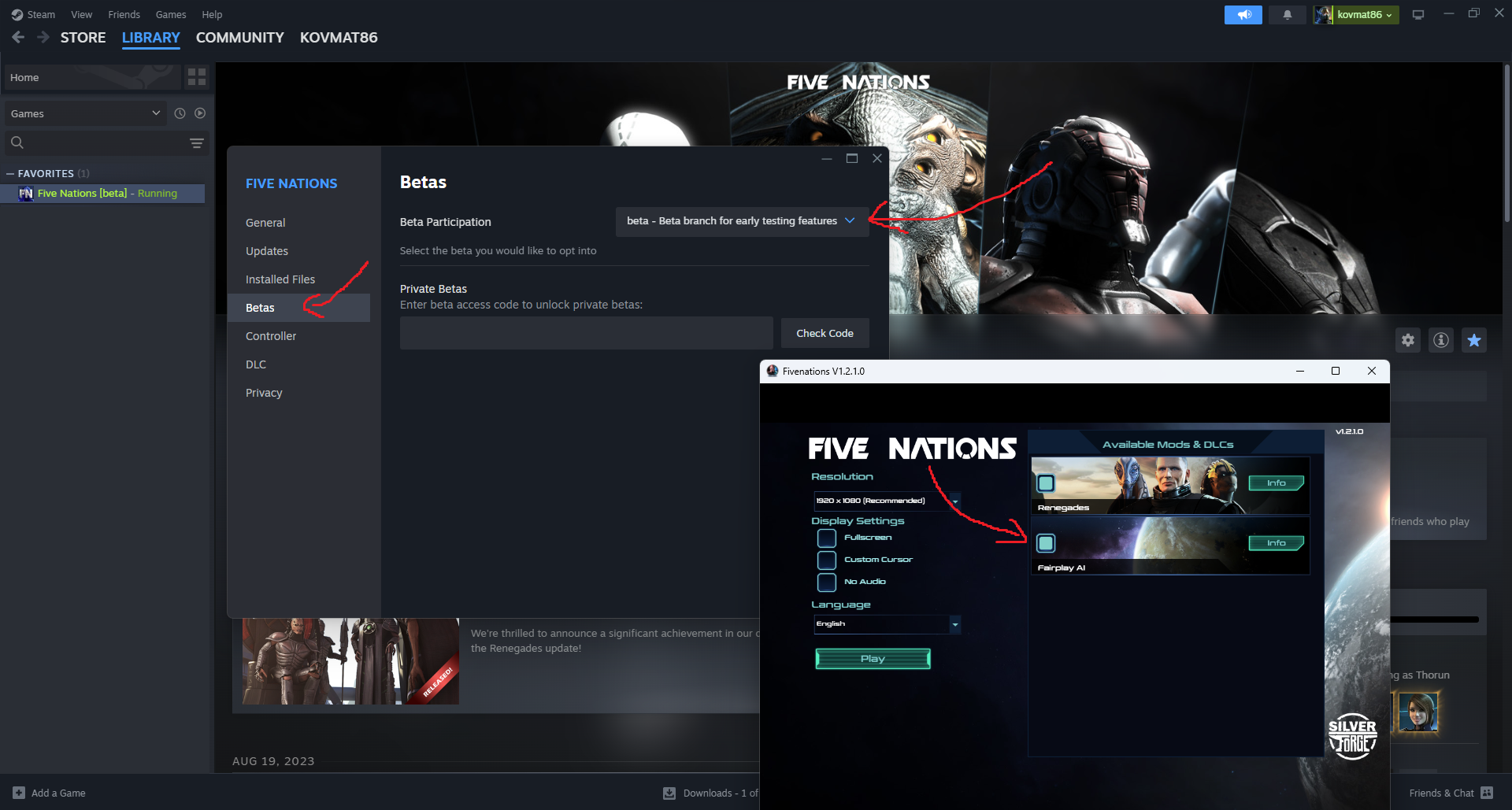This screenshot has width=1512, height=810.
Task: Expand the kovmat86 account dropdown
Action: (1366, 15)
